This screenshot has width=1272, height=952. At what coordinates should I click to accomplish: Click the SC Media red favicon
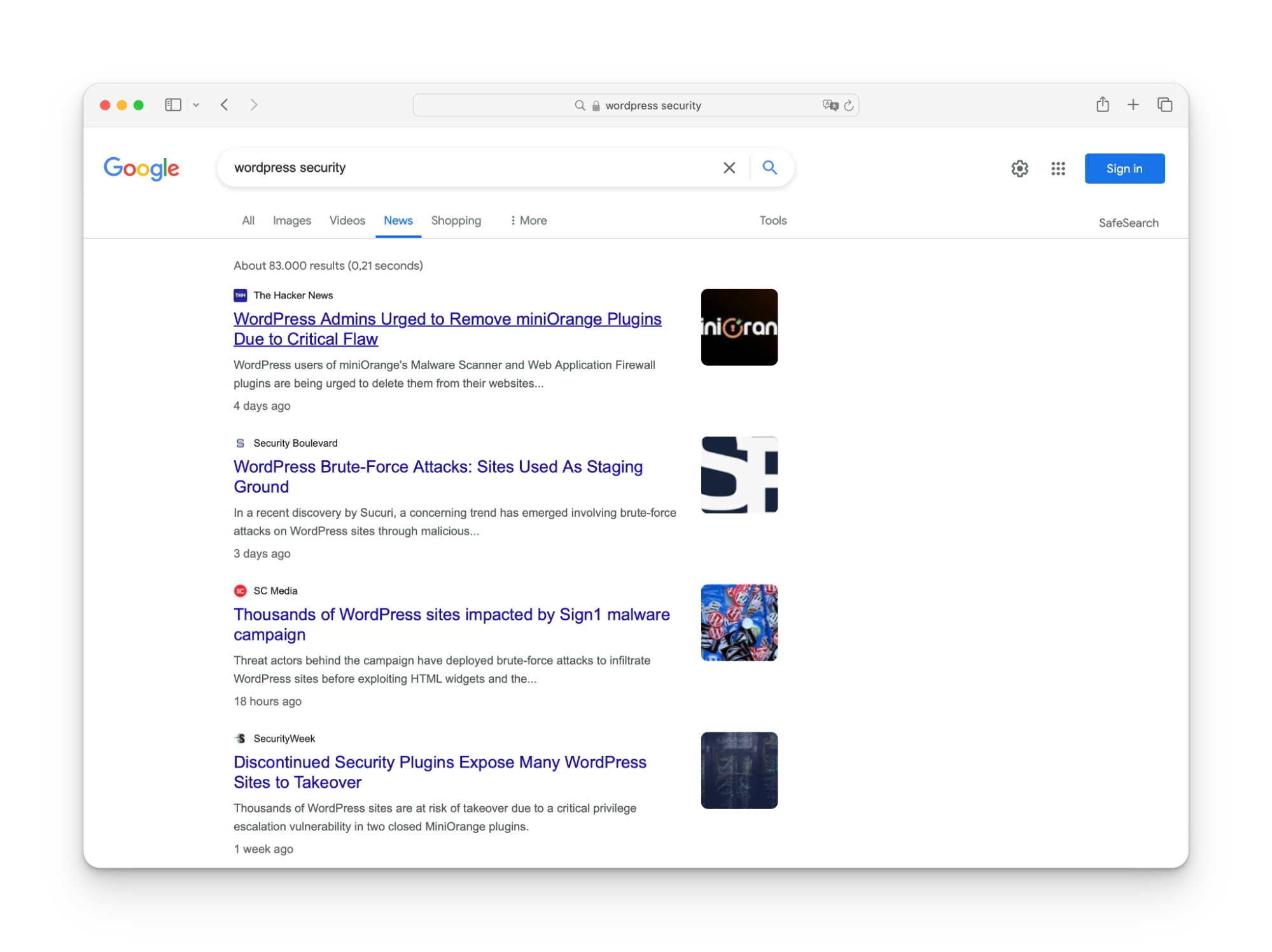(x=241, y=591)
